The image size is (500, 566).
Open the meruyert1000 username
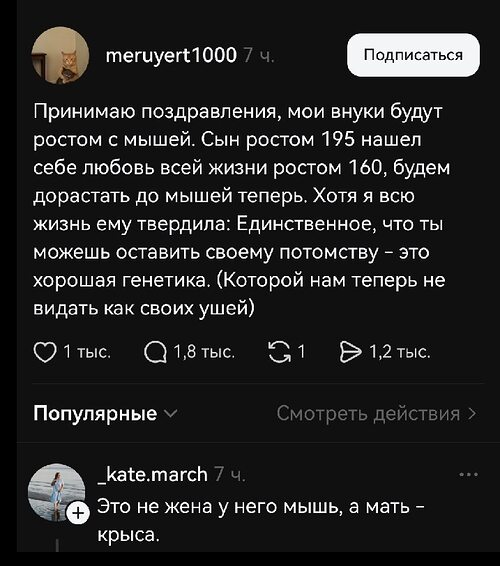(x=171, y=55)
